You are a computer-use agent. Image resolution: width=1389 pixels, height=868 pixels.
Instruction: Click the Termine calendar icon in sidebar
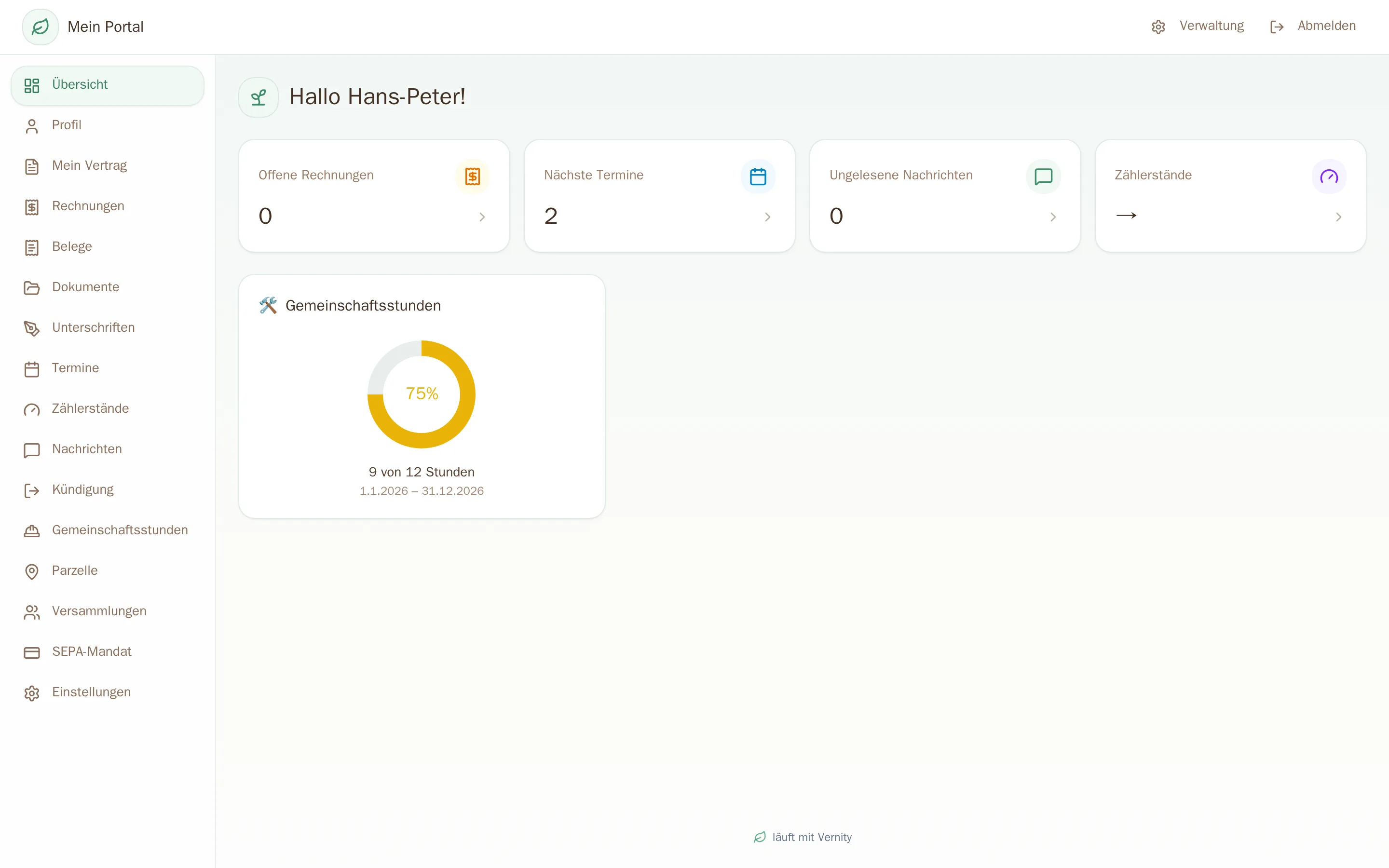click(31, 369)
